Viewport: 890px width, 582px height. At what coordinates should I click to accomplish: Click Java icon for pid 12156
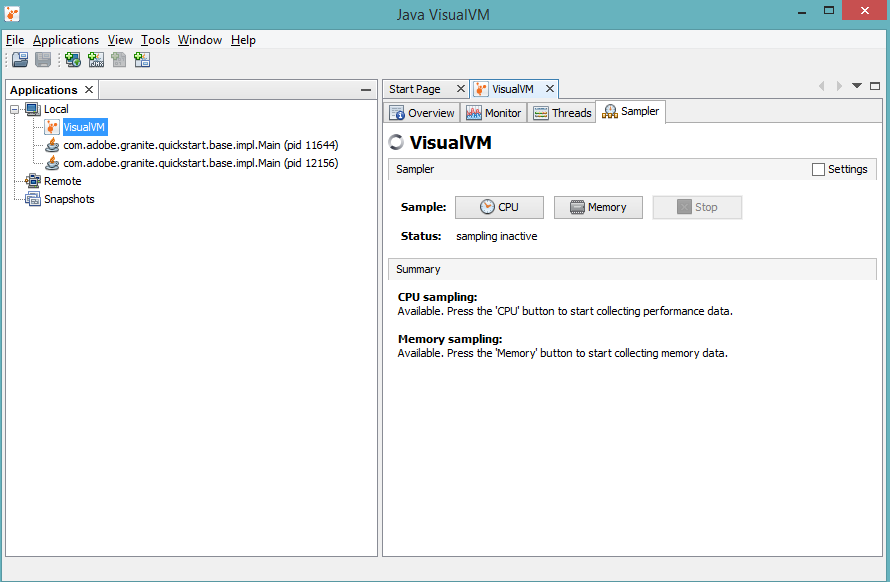coord(52,164)
